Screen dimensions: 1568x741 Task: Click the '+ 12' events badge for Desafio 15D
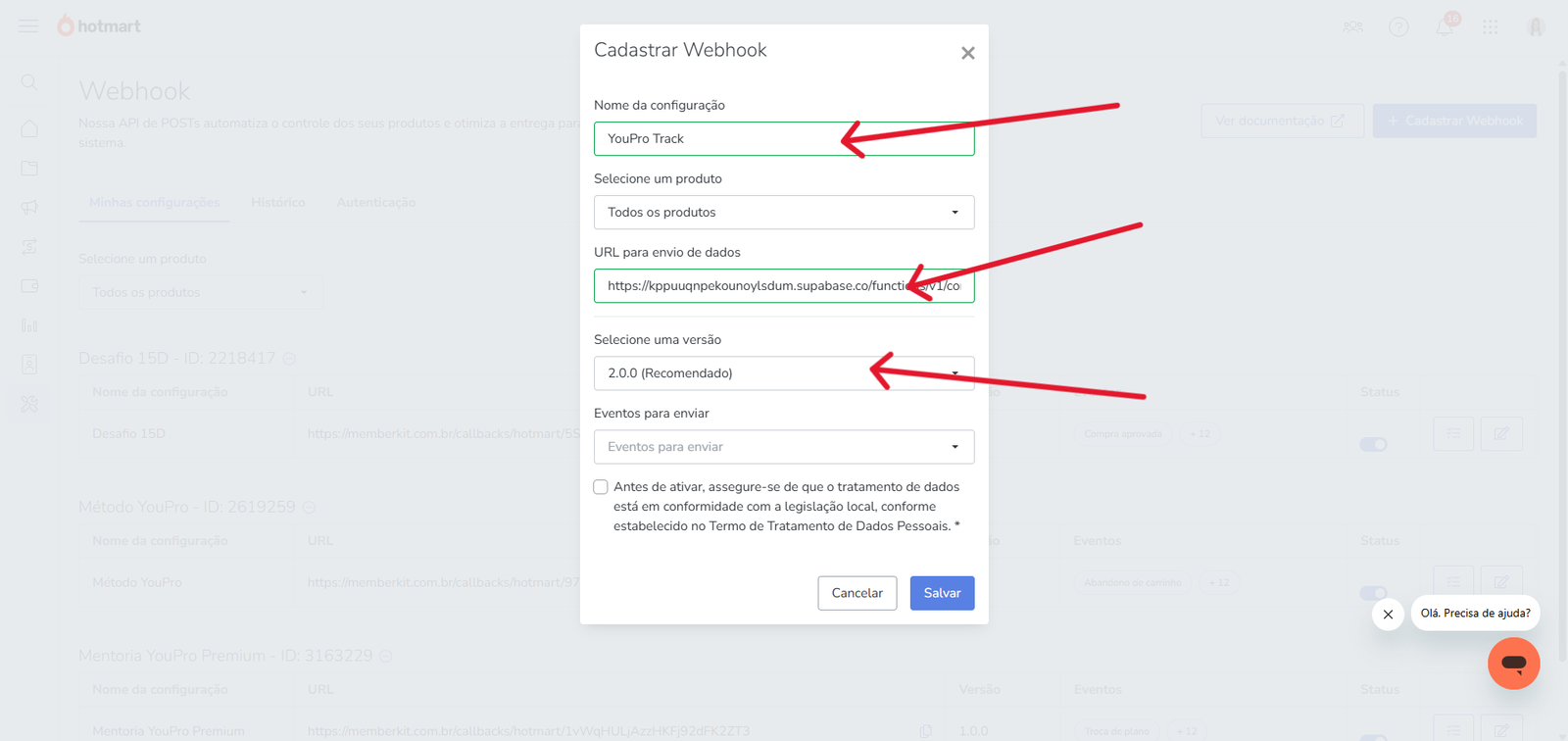click(x=1200, y=434)
